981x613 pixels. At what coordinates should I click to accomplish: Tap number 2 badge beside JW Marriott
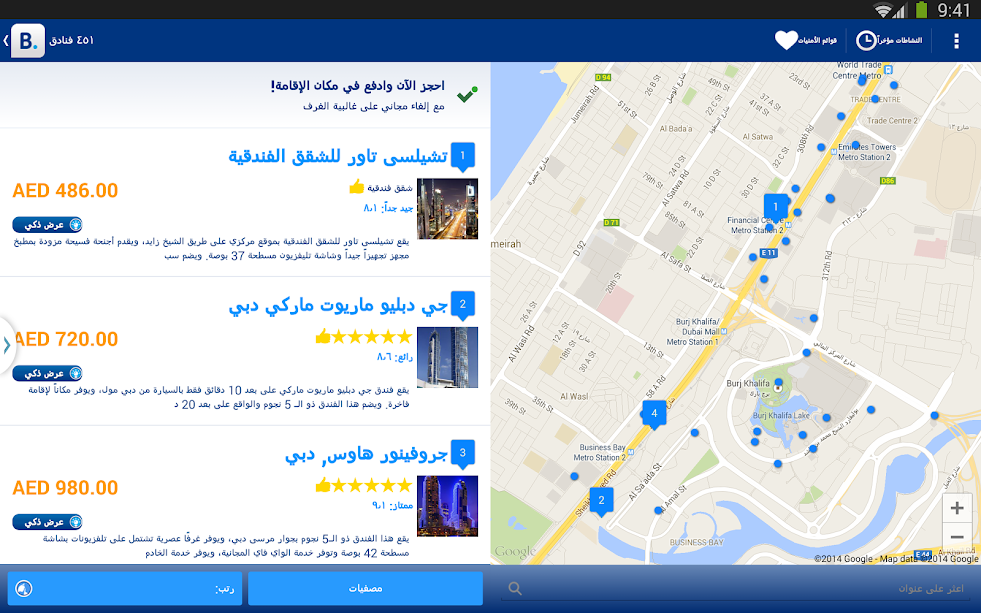462,305
